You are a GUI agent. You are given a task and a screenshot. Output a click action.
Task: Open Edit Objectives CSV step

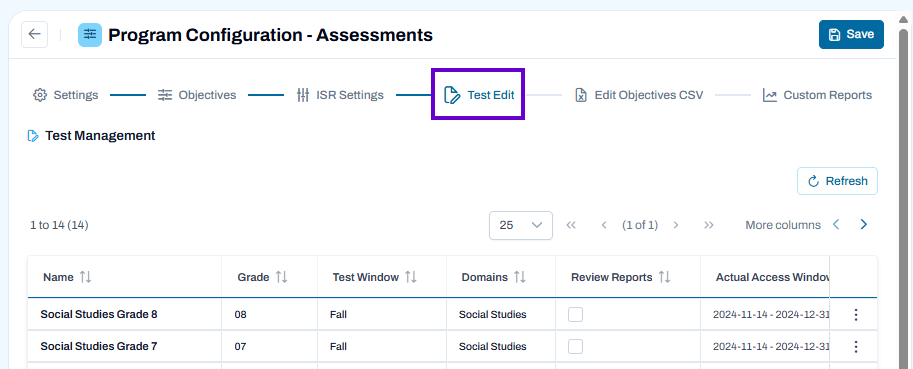coord(639,95)
